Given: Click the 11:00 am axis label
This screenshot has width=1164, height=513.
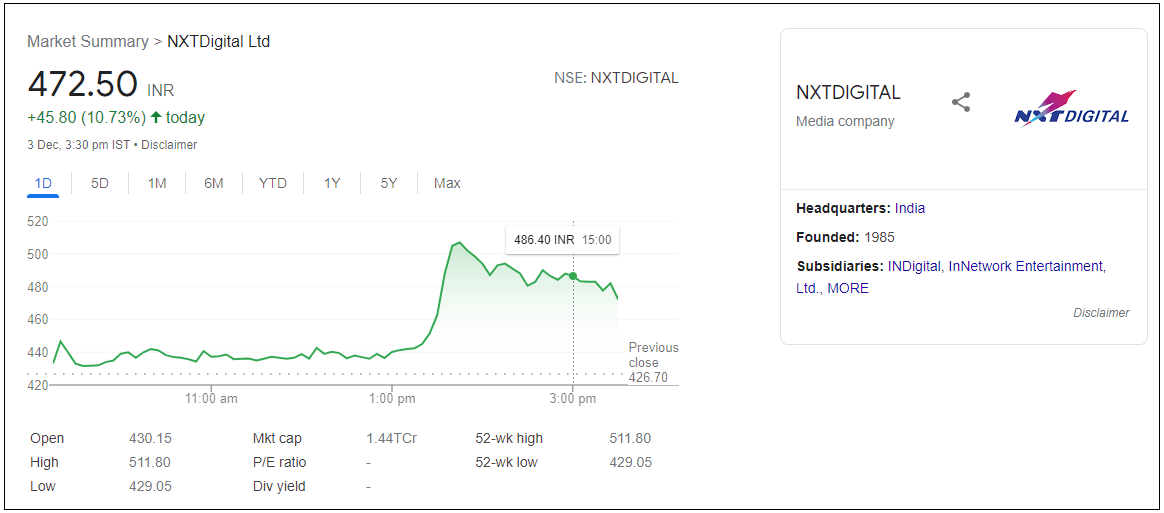Looking at the screenshot, I should [212, 399].
